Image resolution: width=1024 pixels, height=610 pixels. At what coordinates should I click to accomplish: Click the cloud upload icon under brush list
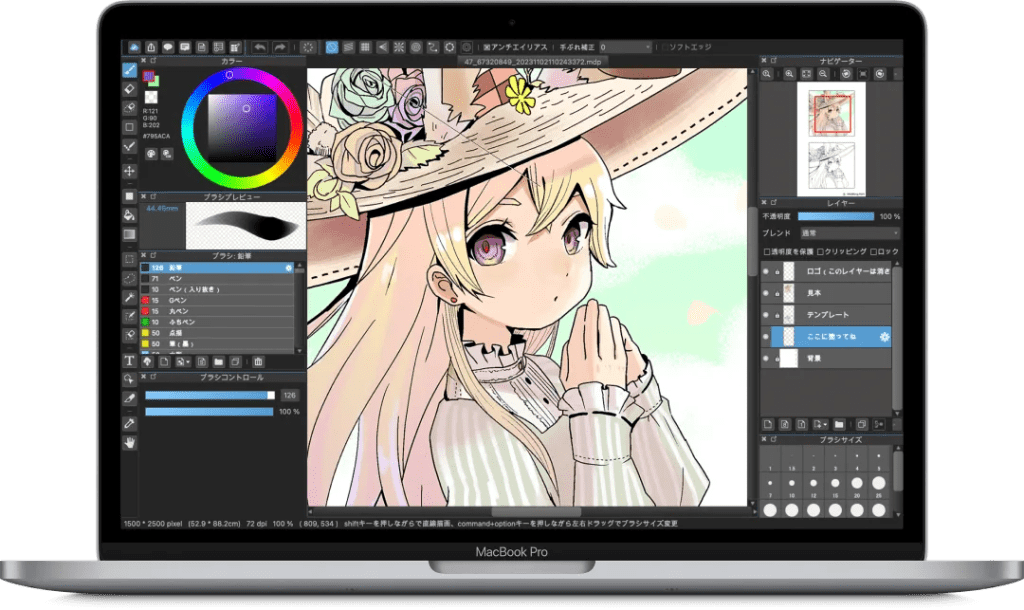click(147, 362)
